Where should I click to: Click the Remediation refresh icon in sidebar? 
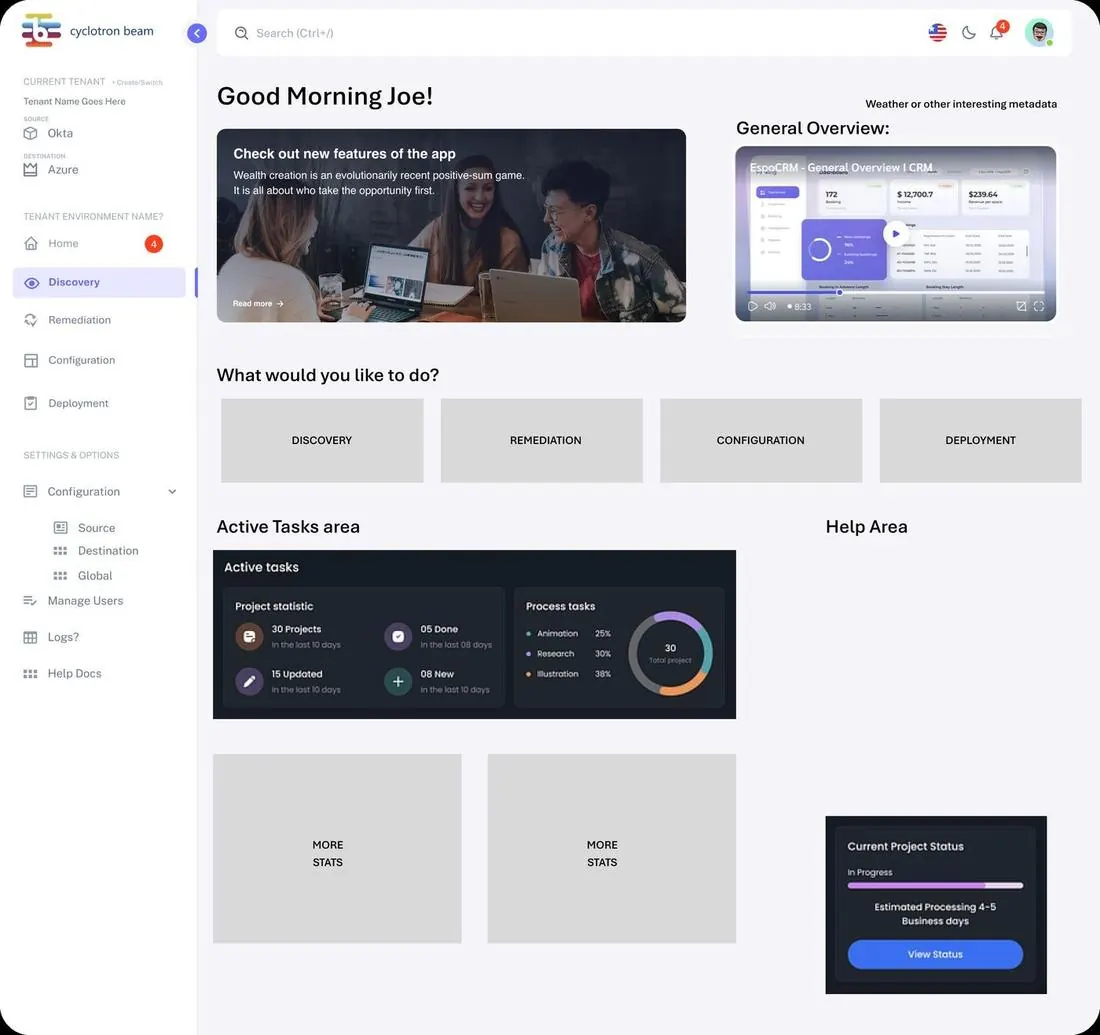coord(31,320)
